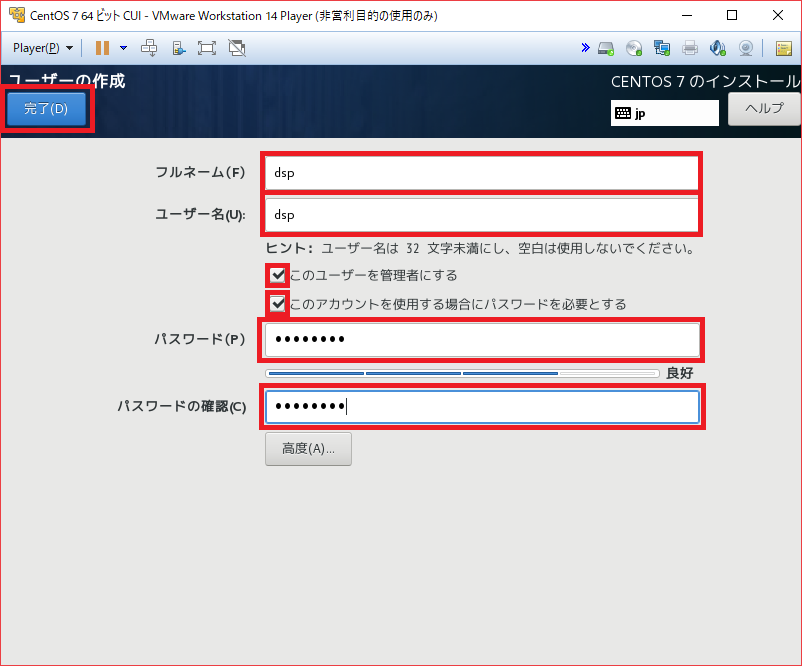
Task: Click the CD/DVD drive device icon
Action: coord(634,48)
